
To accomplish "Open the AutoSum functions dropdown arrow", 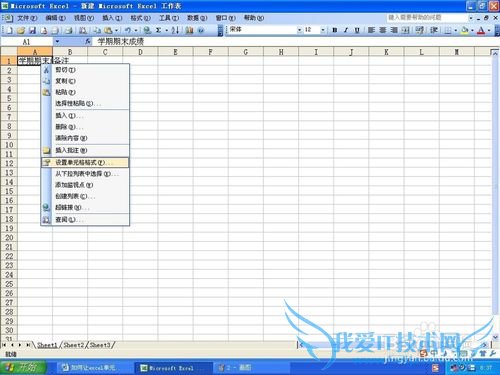I will [x=166, y=30].
